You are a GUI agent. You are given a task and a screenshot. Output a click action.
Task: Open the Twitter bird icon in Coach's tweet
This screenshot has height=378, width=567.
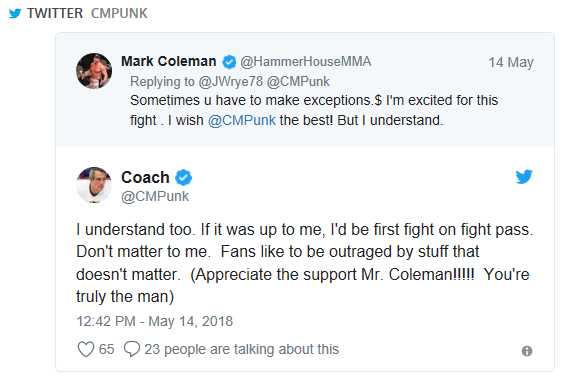point(524,177)
